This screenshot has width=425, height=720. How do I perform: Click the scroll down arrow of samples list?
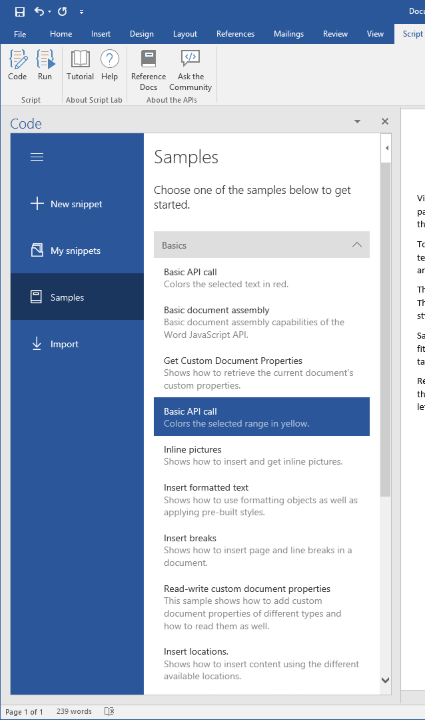(386, 680)
